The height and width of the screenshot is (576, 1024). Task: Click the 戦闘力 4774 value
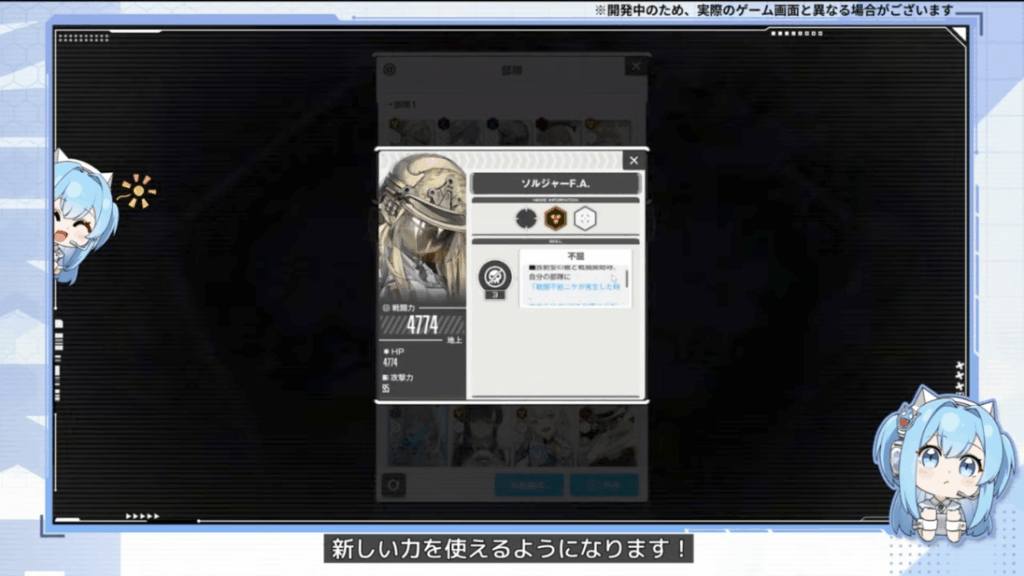click(x=421, y=324)
